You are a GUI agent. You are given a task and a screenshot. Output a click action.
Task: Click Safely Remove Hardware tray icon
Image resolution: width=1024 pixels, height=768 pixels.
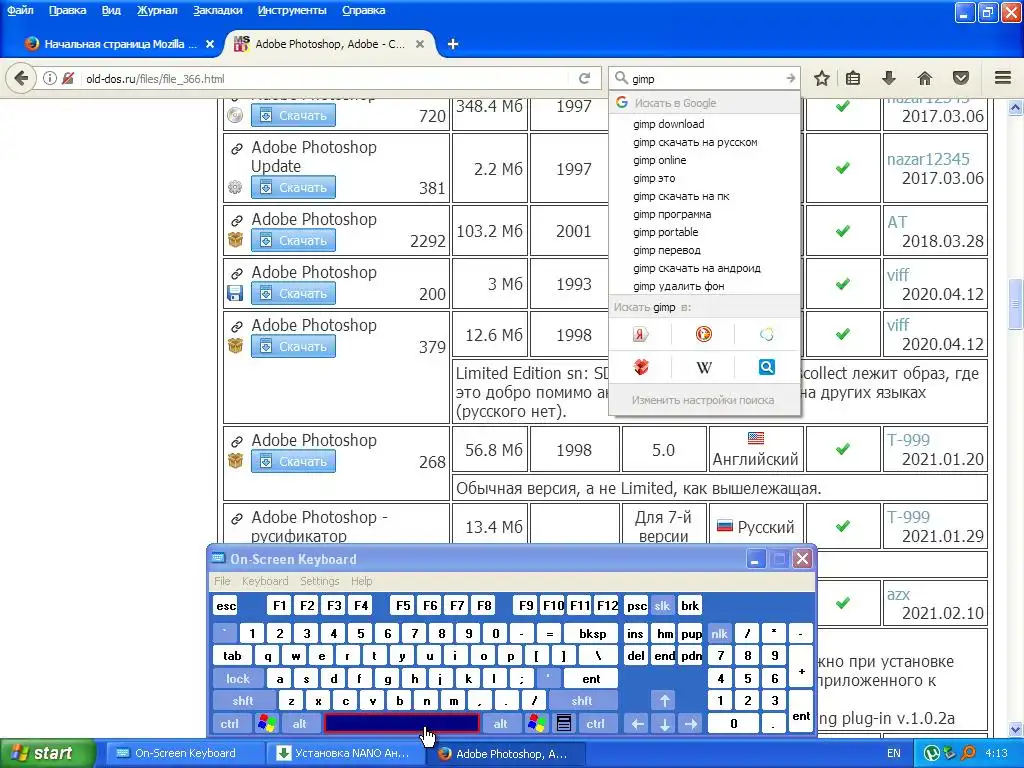click(950, 753)
